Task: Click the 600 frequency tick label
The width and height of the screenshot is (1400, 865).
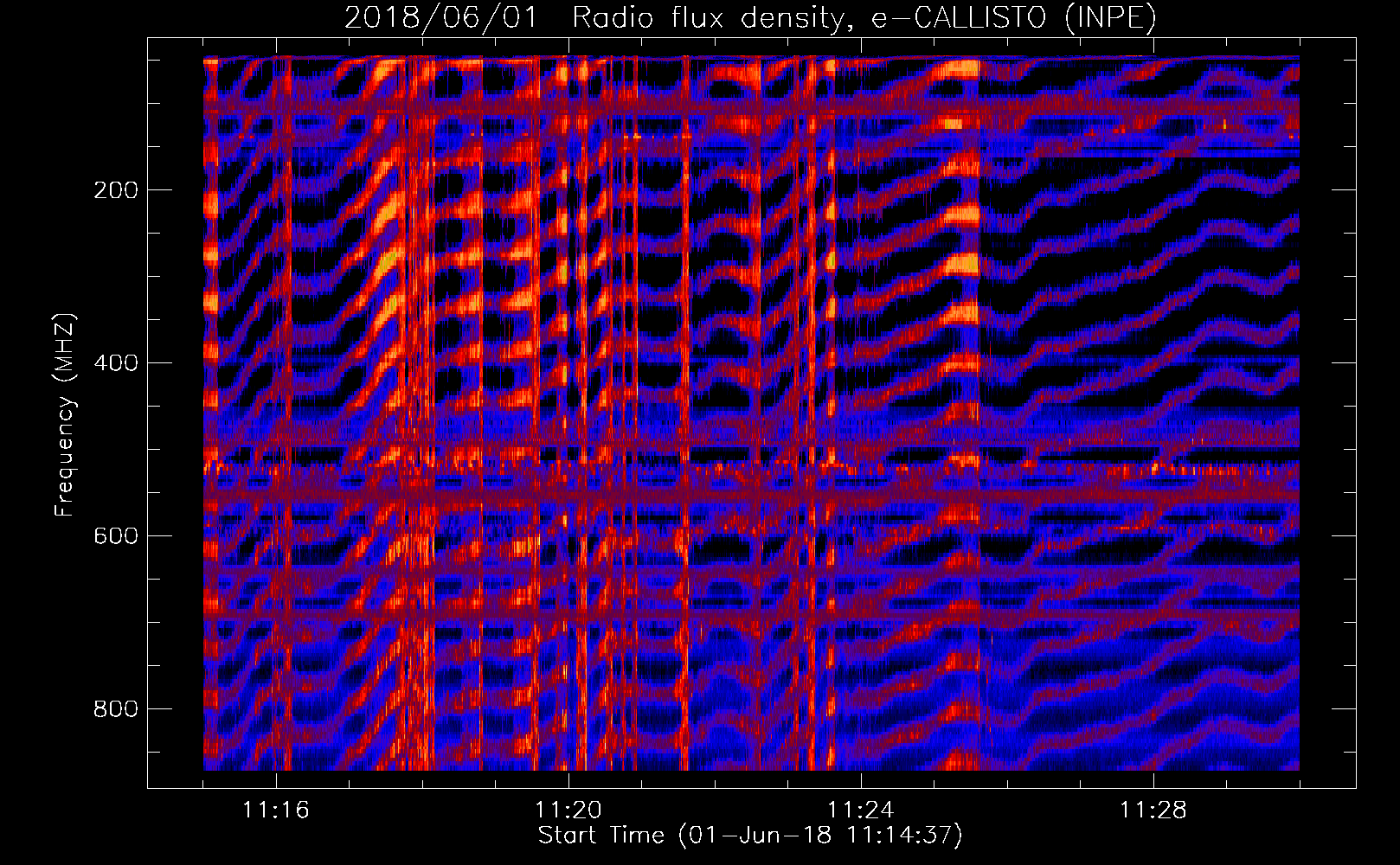Action: coord(116,536)
